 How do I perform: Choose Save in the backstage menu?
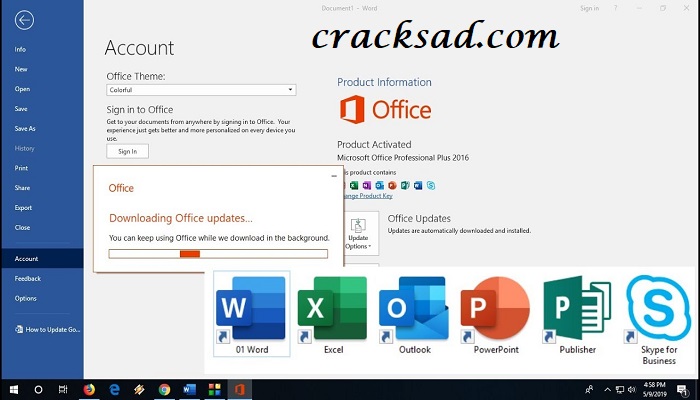21,108
